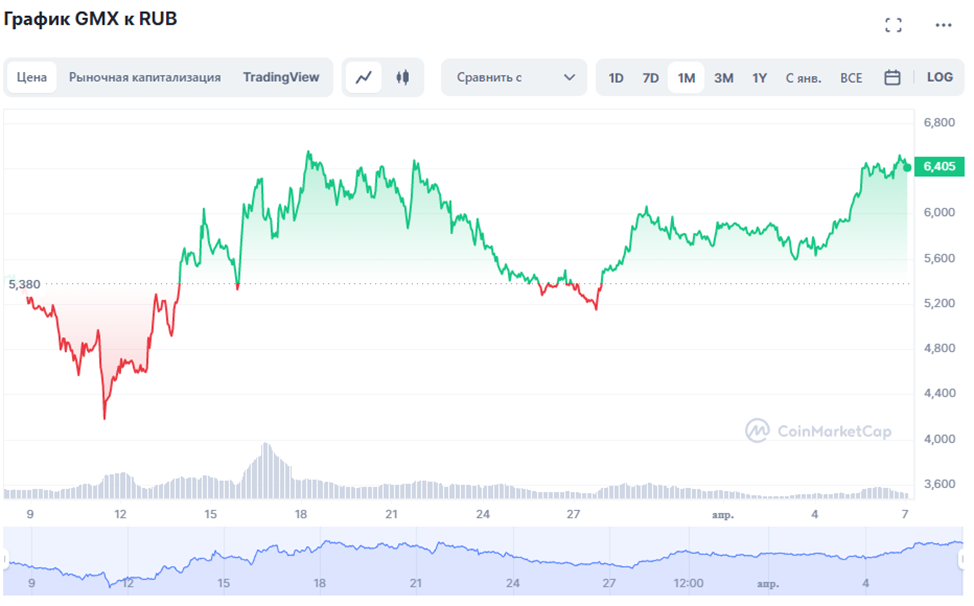
Task: Click the 6,800 price axis label
Action: point(939,122)
